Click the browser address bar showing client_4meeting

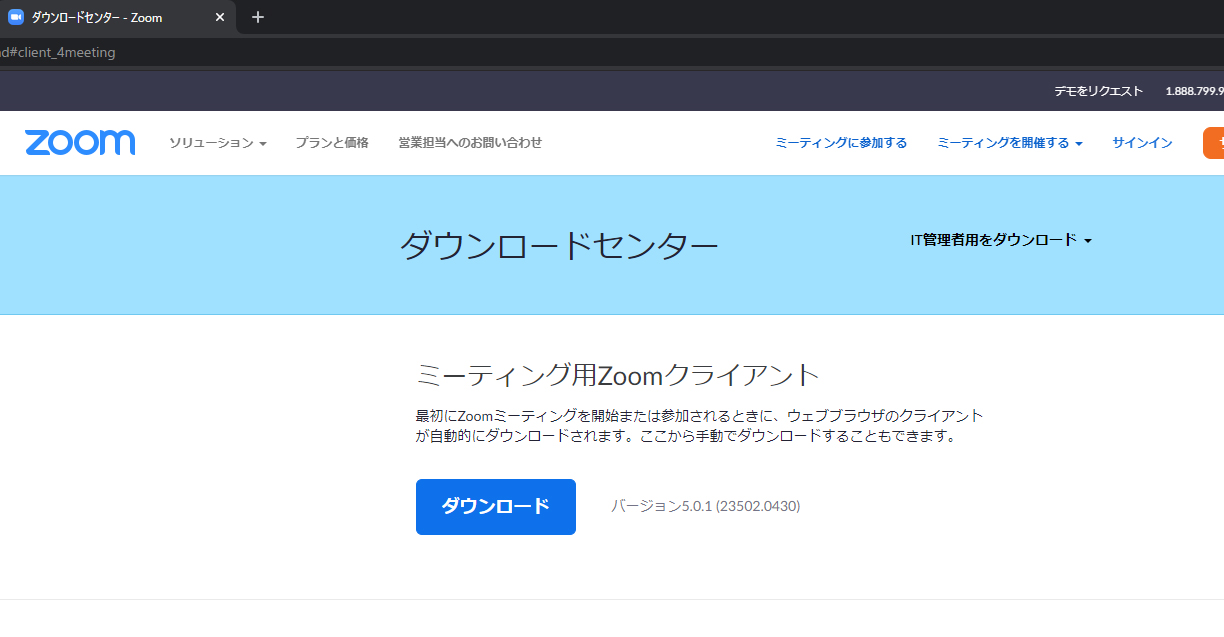pyautogui.click(x=400, y=53)
